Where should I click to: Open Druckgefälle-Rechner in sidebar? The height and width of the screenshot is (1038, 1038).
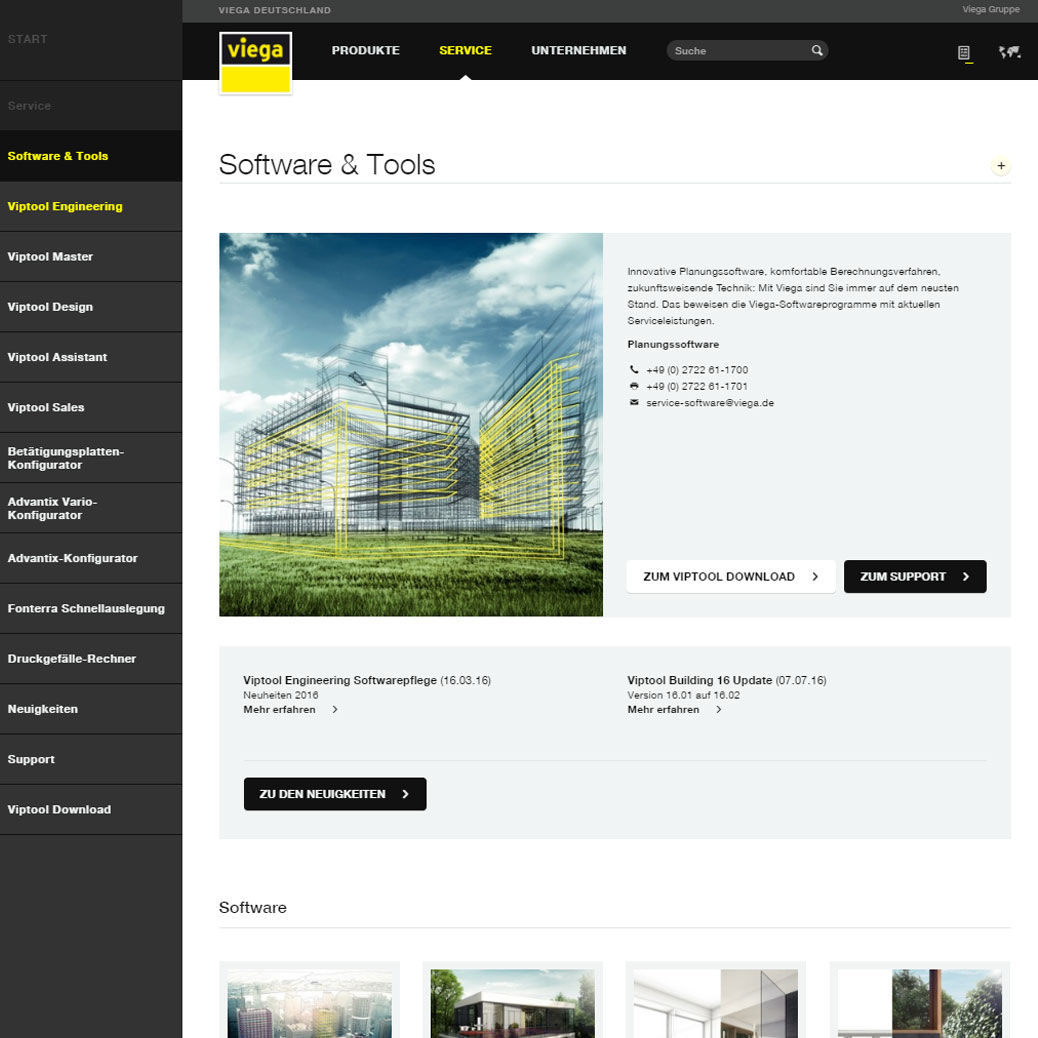[x=91, y=659]
